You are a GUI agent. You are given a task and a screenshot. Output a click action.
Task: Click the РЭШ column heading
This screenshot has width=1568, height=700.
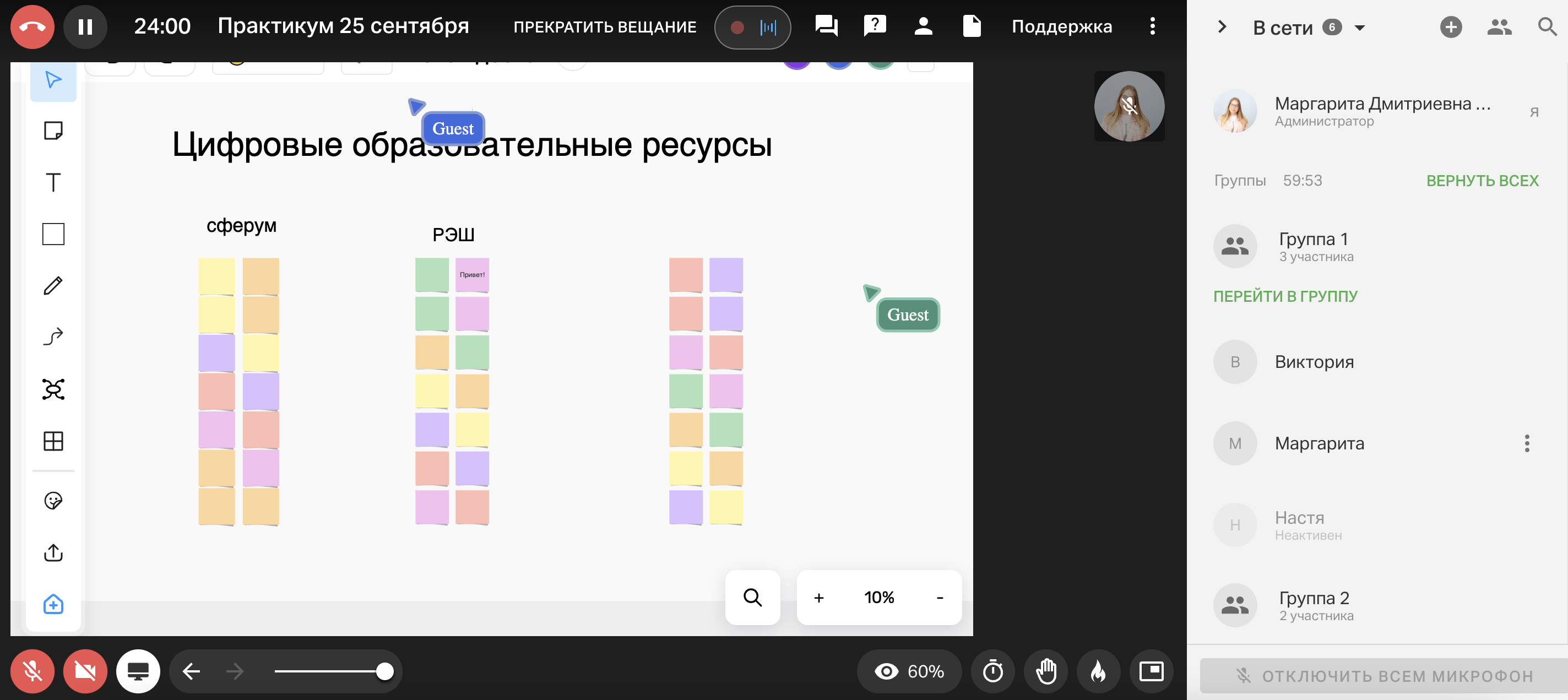click(453, 235)
